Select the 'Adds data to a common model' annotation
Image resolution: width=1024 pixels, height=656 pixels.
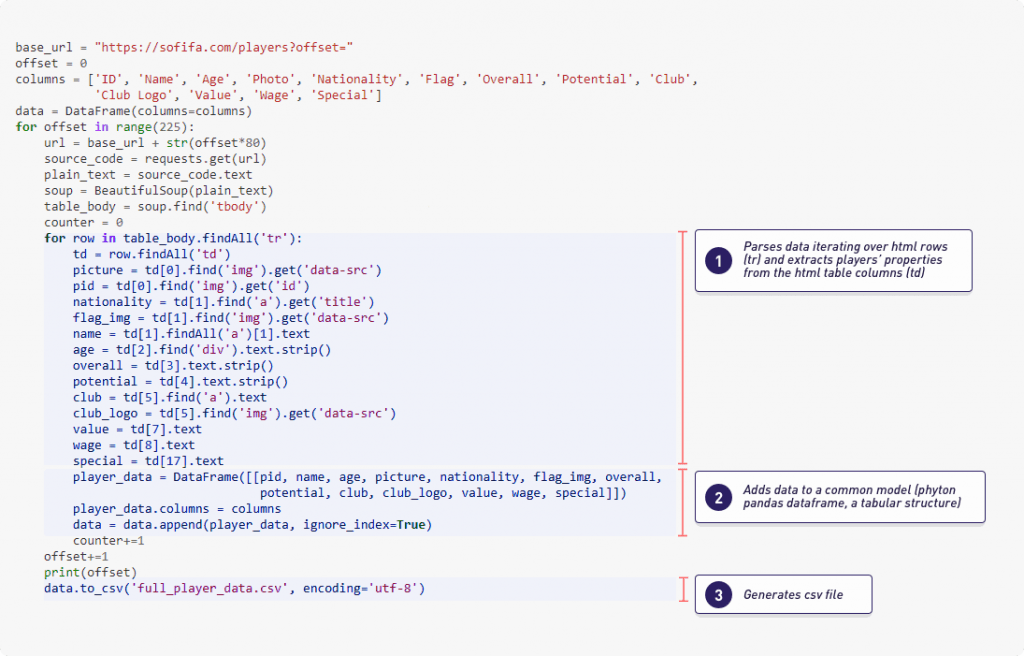pyautogui.click(x=852, y=497)
